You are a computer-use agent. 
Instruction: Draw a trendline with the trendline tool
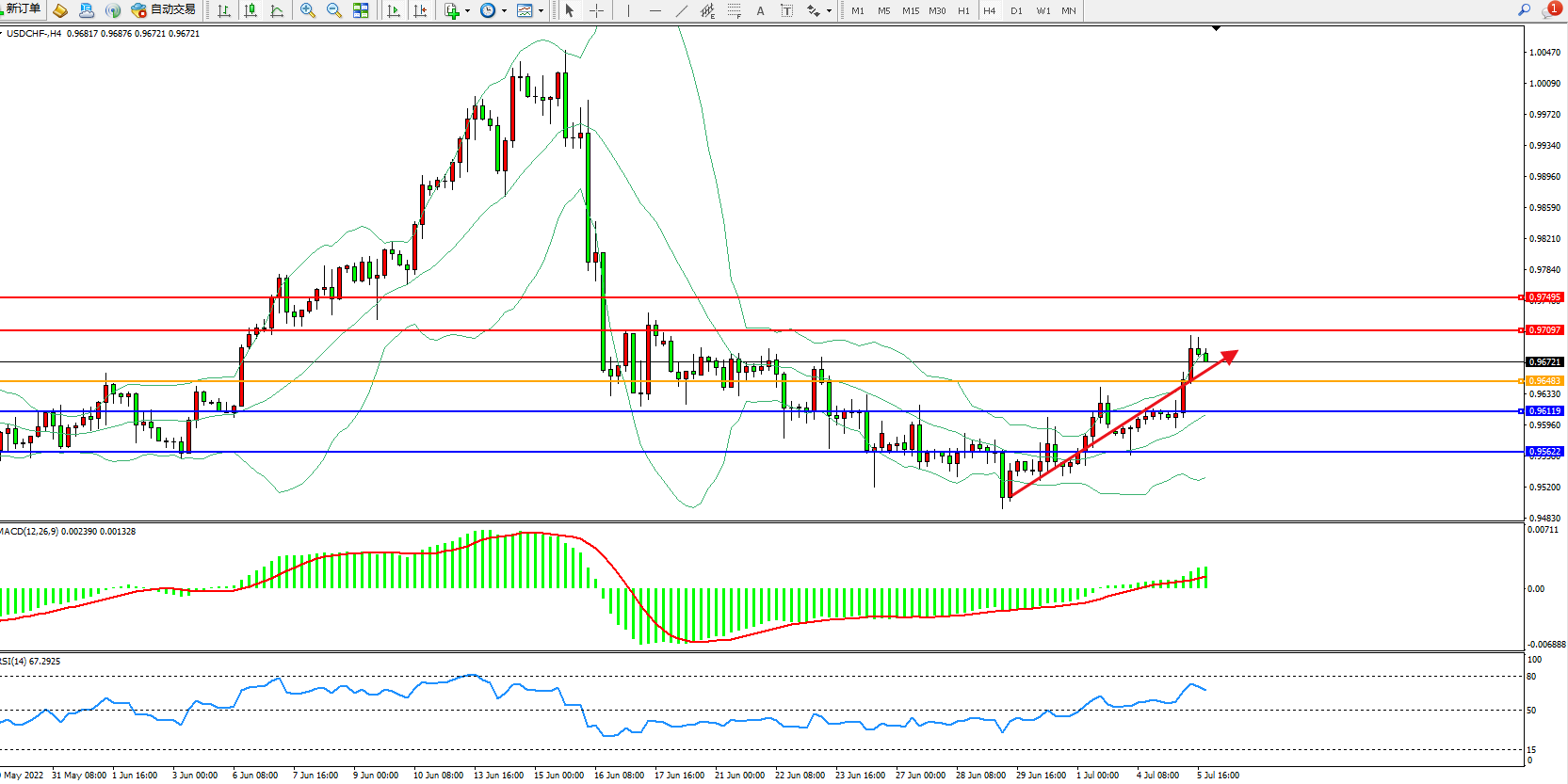(682, 11)
